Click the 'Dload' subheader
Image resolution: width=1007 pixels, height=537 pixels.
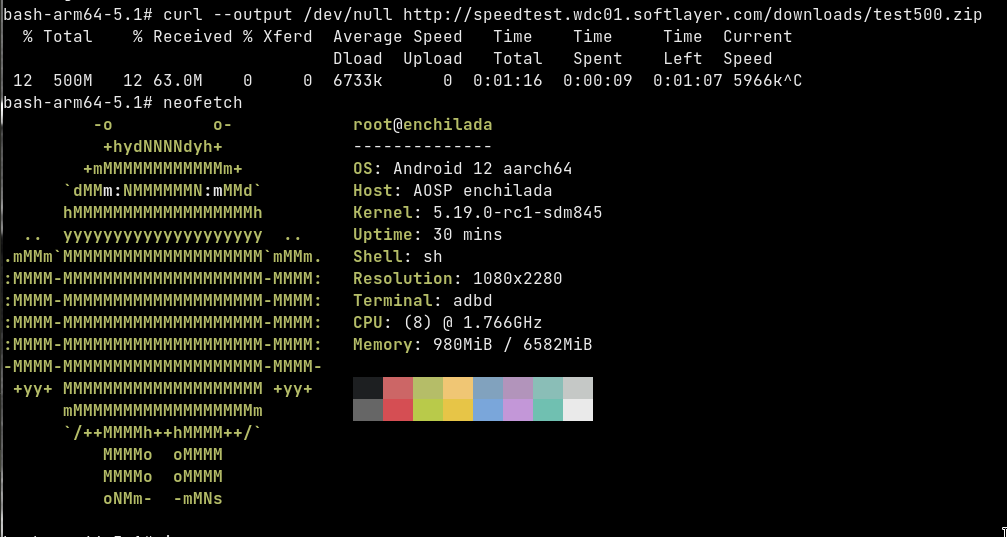[358, 58]
